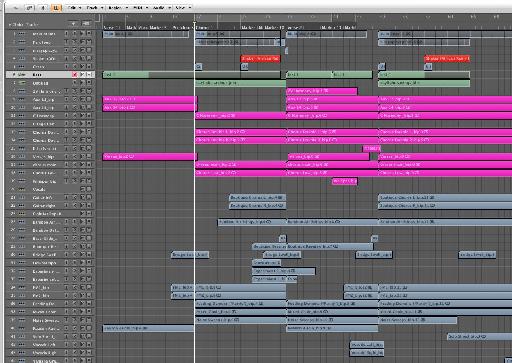This screenshot has width=512, height=363.
Task: Click the Verse_bip track icon
Action: coord(22,157)
